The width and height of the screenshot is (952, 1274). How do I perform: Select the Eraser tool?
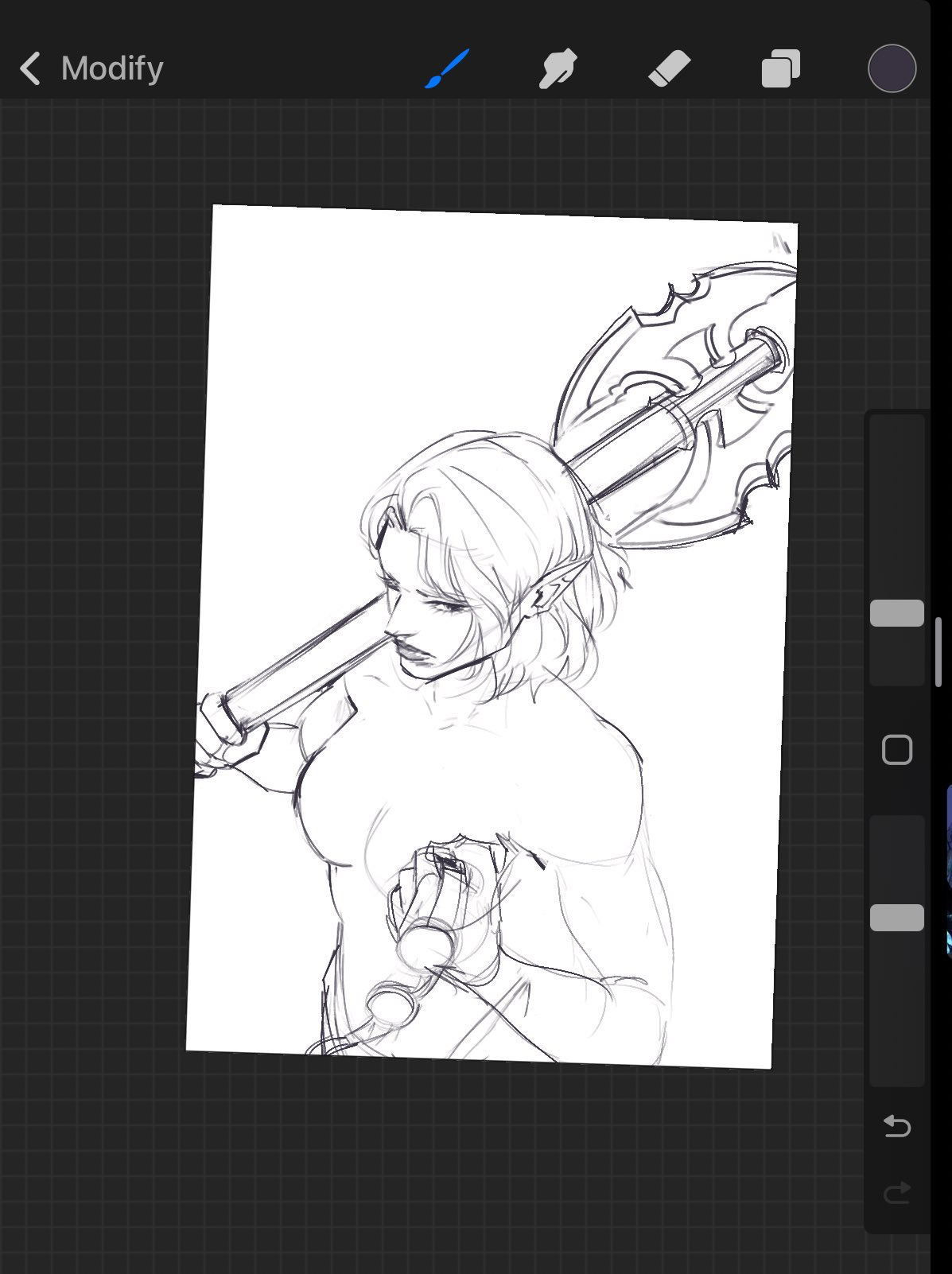click(x=669, y=68)
